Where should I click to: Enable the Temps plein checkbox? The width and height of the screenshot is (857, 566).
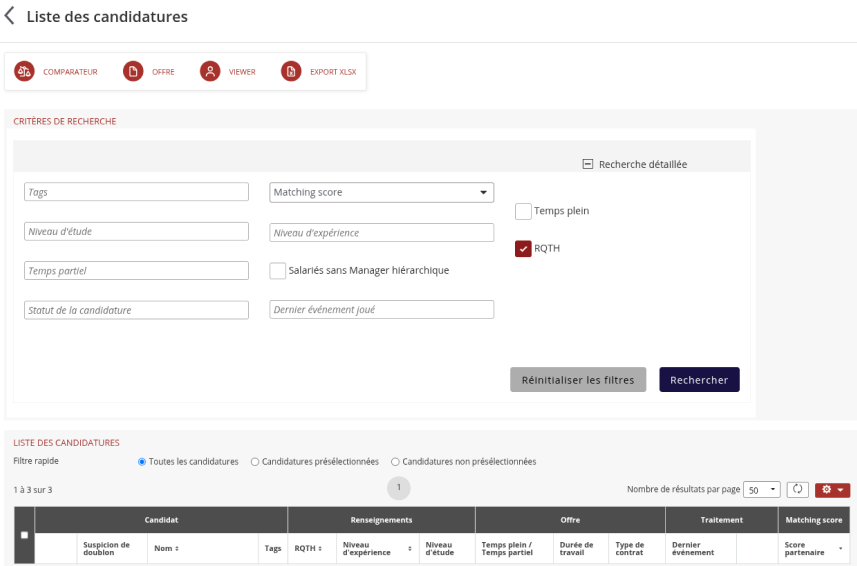tap(523, 211)
